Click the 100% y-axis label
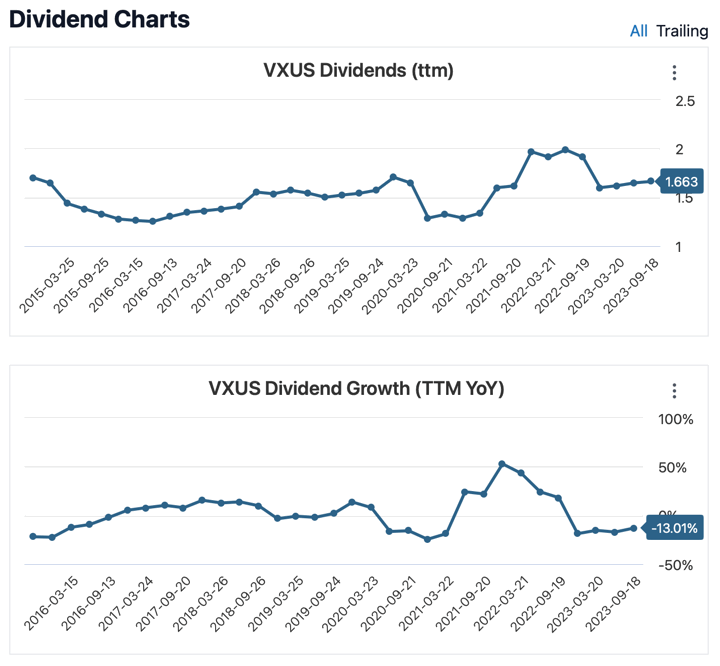720x666 pixels. pyautogui.click(x=676, y=419)
